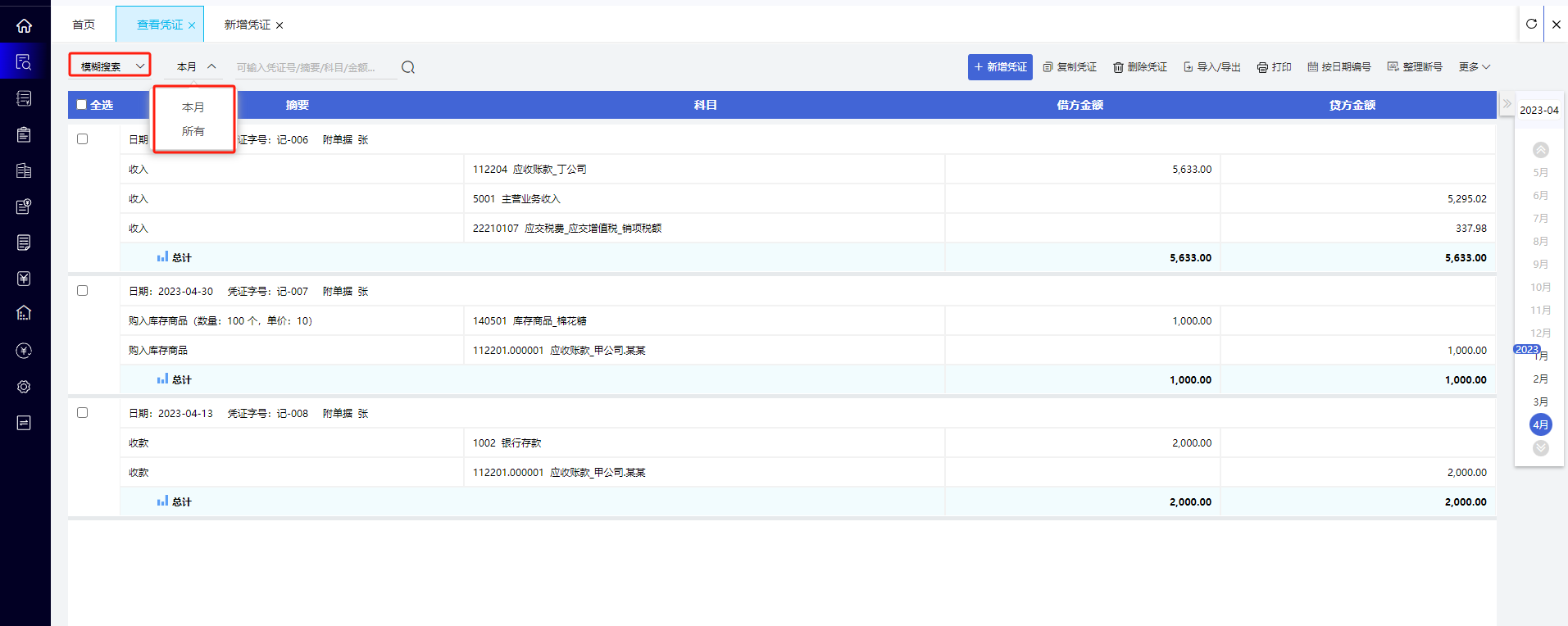The height and width of the screenshot is (626, 1568).
Task: Click the 借方金额 column header
Action: pyautogui.click(x=1080, y=105)
